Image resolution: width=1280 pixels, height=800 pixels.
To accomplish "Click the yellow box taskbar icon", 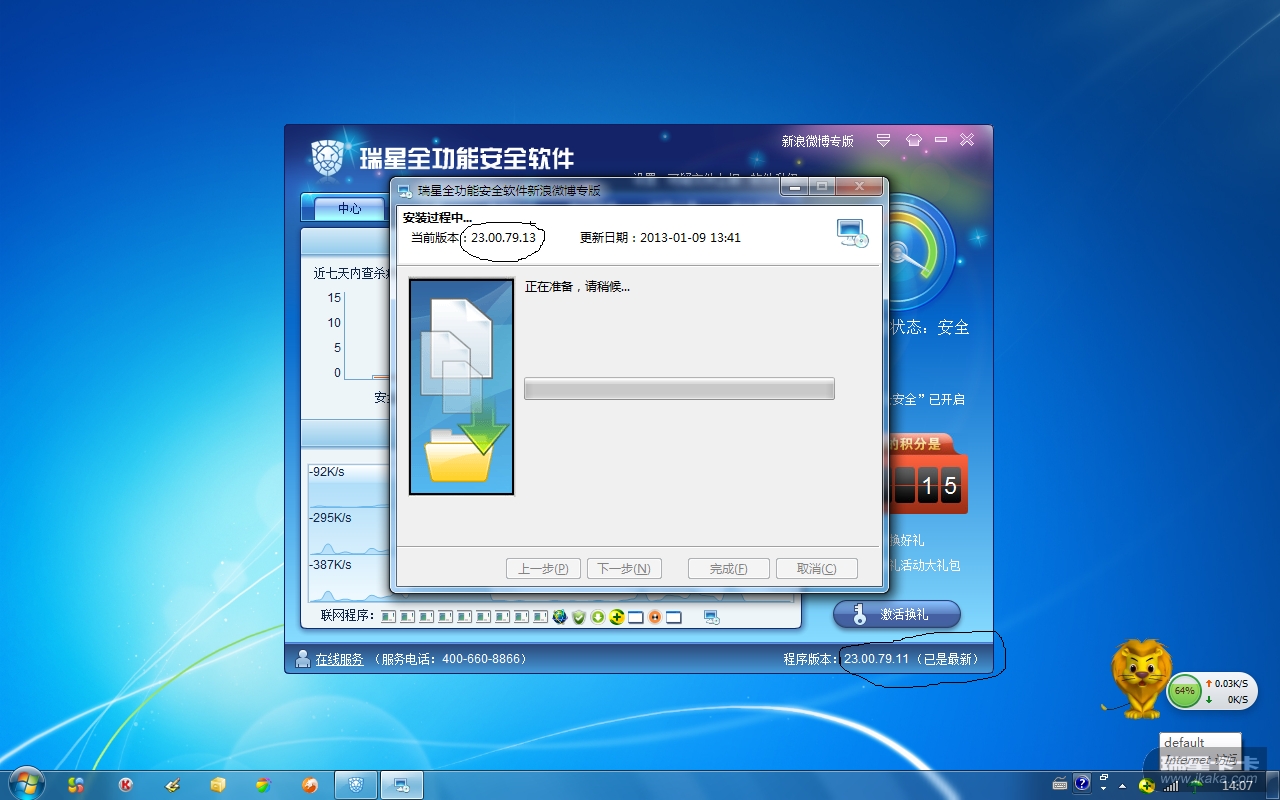I will [x=218, y=785].
